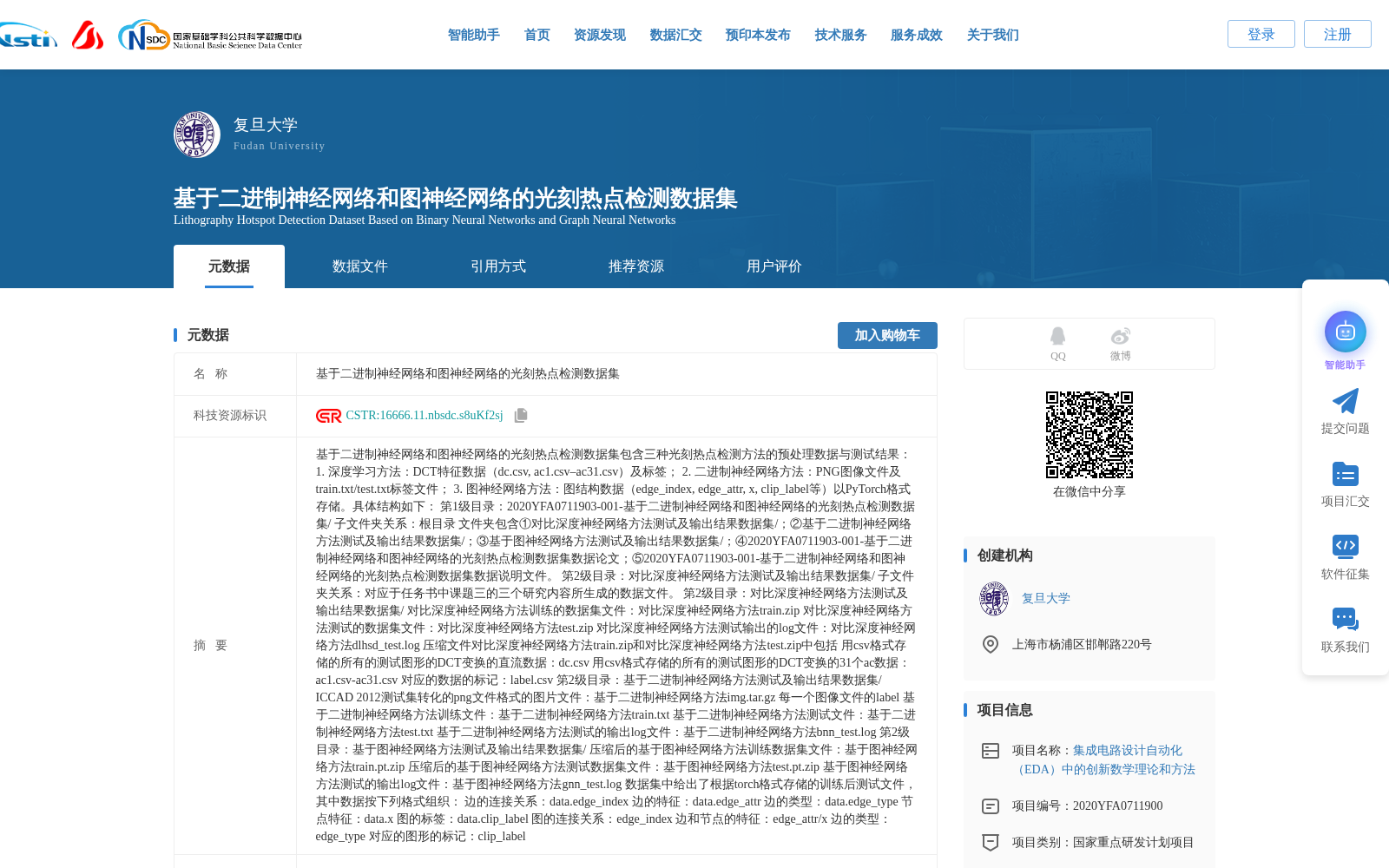Open 数据汇交 menu item
Viewport: 1389px width, 868px height.
point(675,35)
